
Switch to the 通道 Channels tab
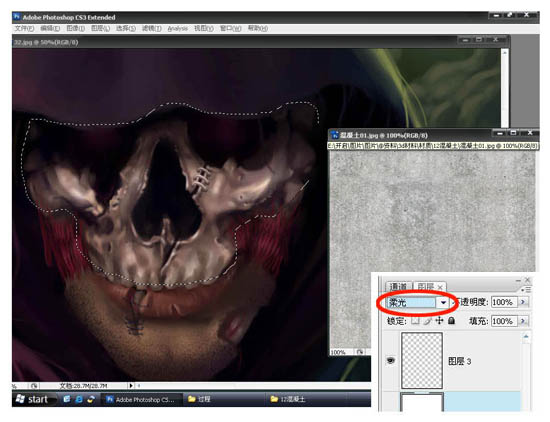(x=398, y=287)
